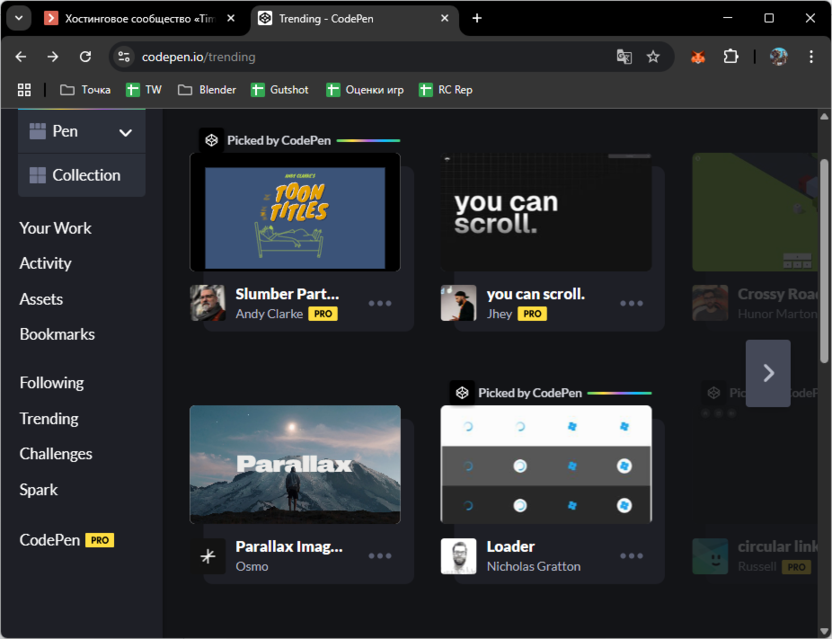This screenshot has height=639, width=832.
Task: Open the RC Rep bookmark
Action: 446,90
